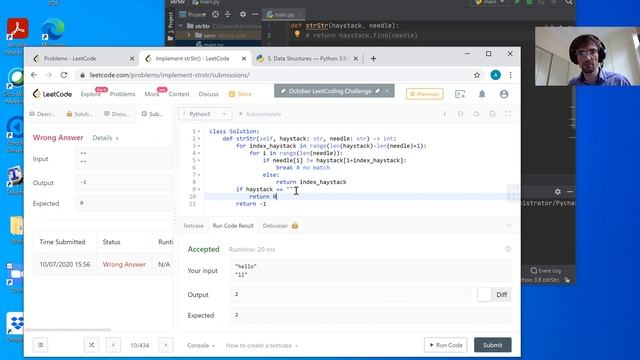Image resolution: width=640 pixels, height=360 pixels.
Task: Click PyCharm intention lightbulb icon
Action: (x=297, y=34)
